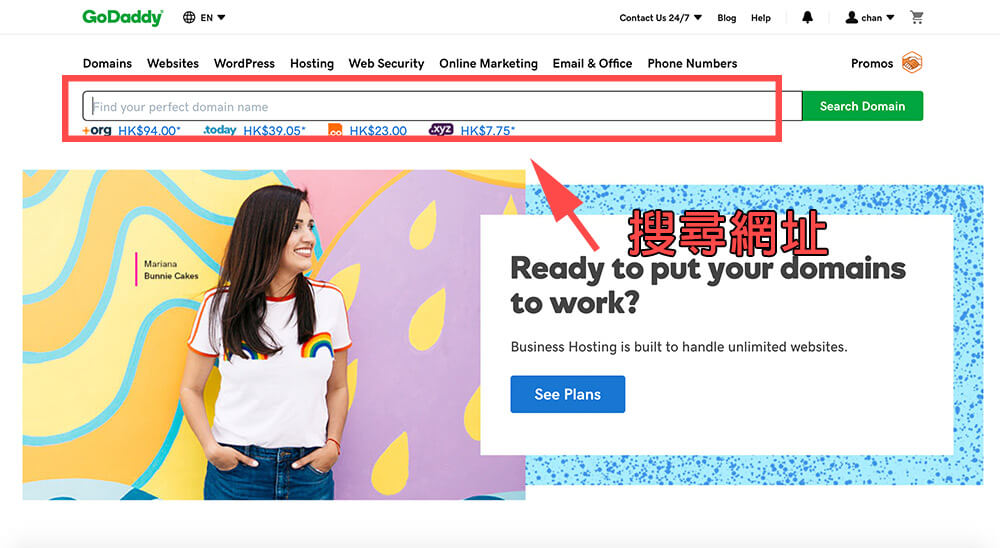This screenshot has height=548, width=1000.
Task: Open the shopping cart icon
Action: click(x=916, y=17)
